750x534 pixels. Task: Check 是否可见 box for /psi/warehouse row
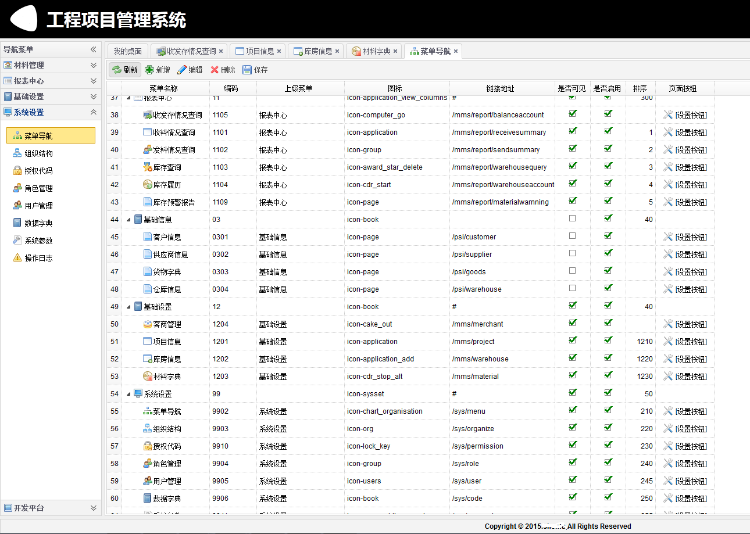click(x=572, y=288)
